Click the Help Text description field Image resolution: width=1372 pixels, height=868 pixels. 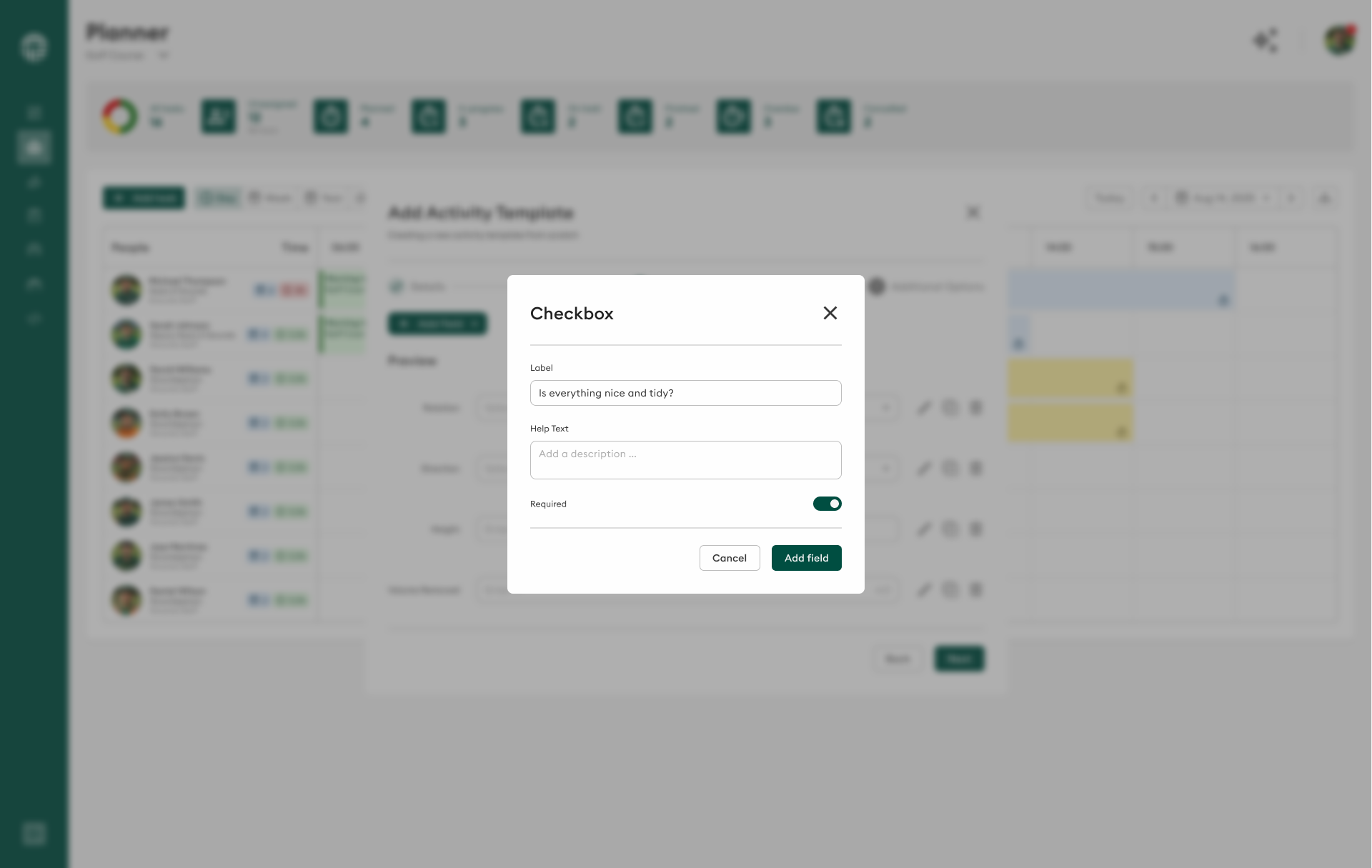[x=685, y=460]
